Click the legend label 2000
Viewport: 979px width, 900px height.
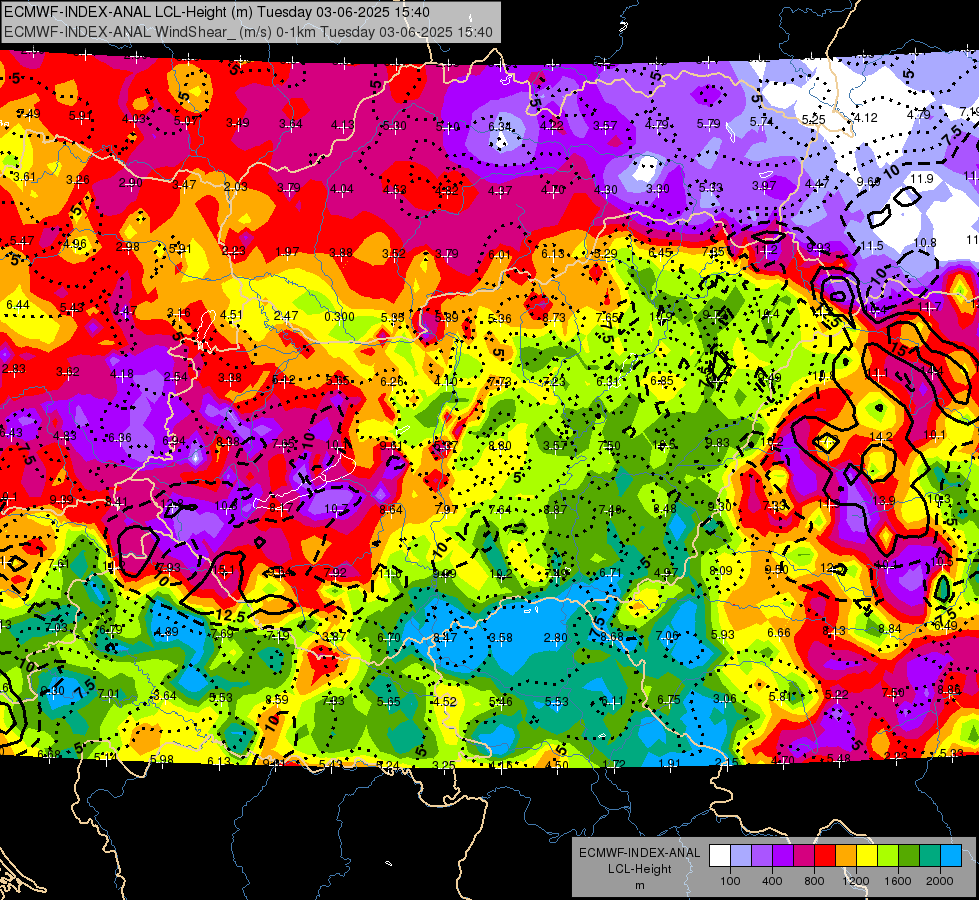[940, 881]
